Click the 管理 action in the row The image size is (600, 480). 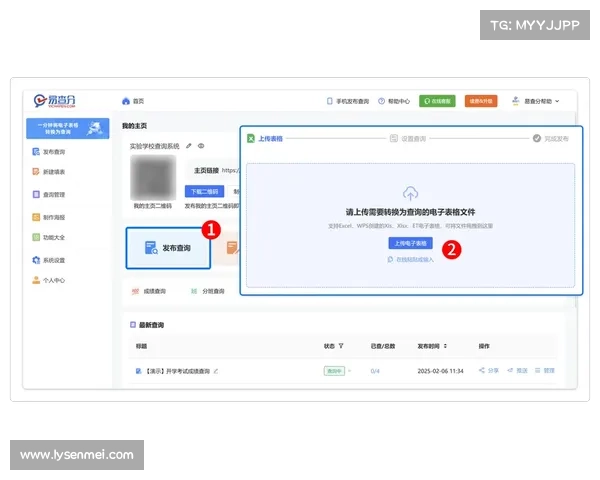(545, 371)
